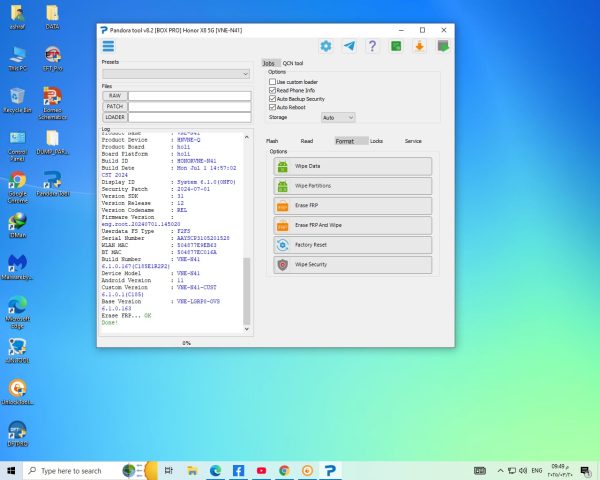This screenshot has height=480, width=600.
Task: Select Borneo Schematics desktop shortcut
Action: tap(52, 103)
